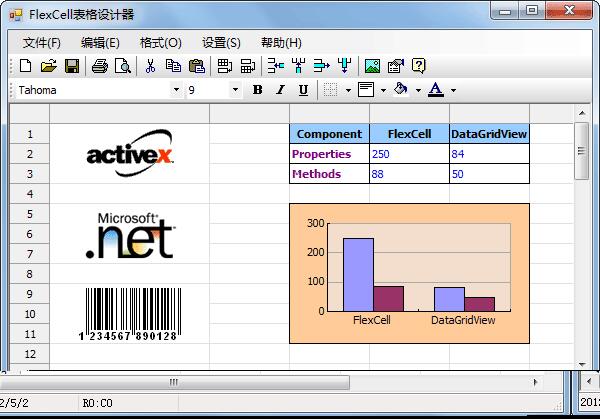Insert picture with the image icon
600x419 pixels.
point(372,66)
